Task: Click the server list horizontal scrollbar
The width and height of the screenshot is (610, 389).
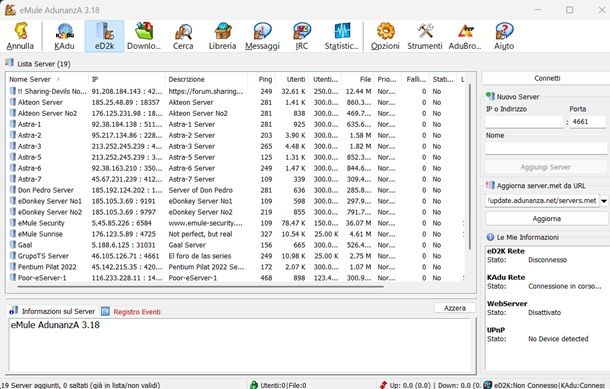Action: tap(200, 287)
